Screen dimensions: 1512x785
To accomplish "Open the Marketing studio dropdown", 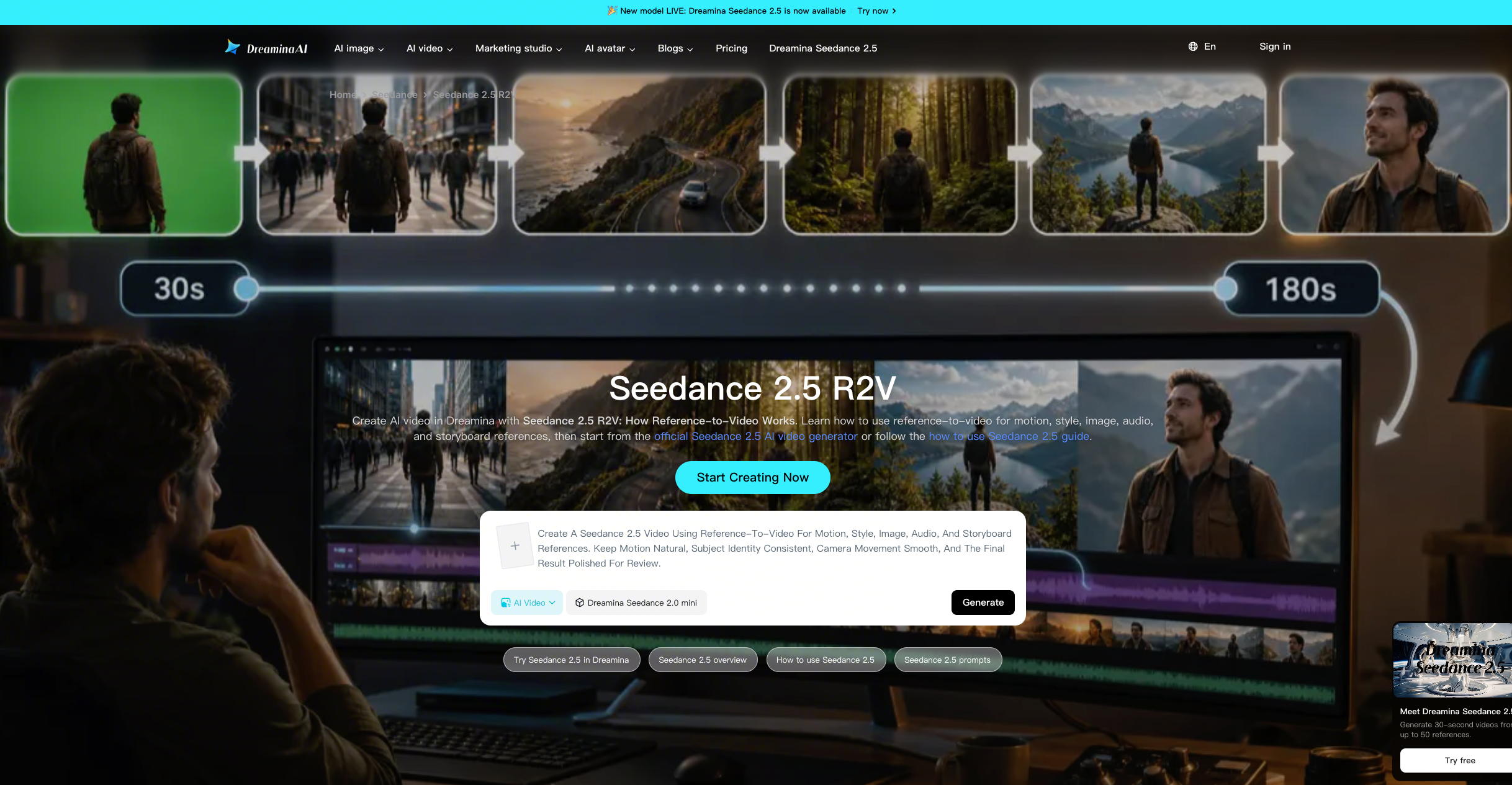I will pos(519,48).
